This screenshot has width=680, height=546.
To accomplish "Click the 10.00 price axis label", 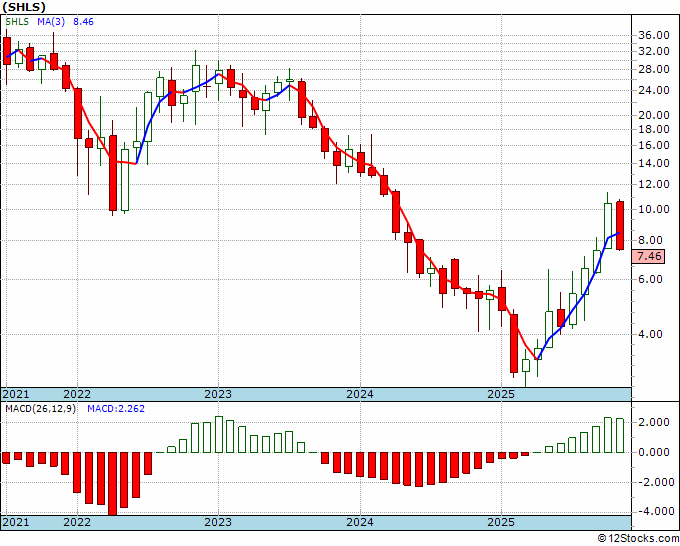I will tap(654, 209).
